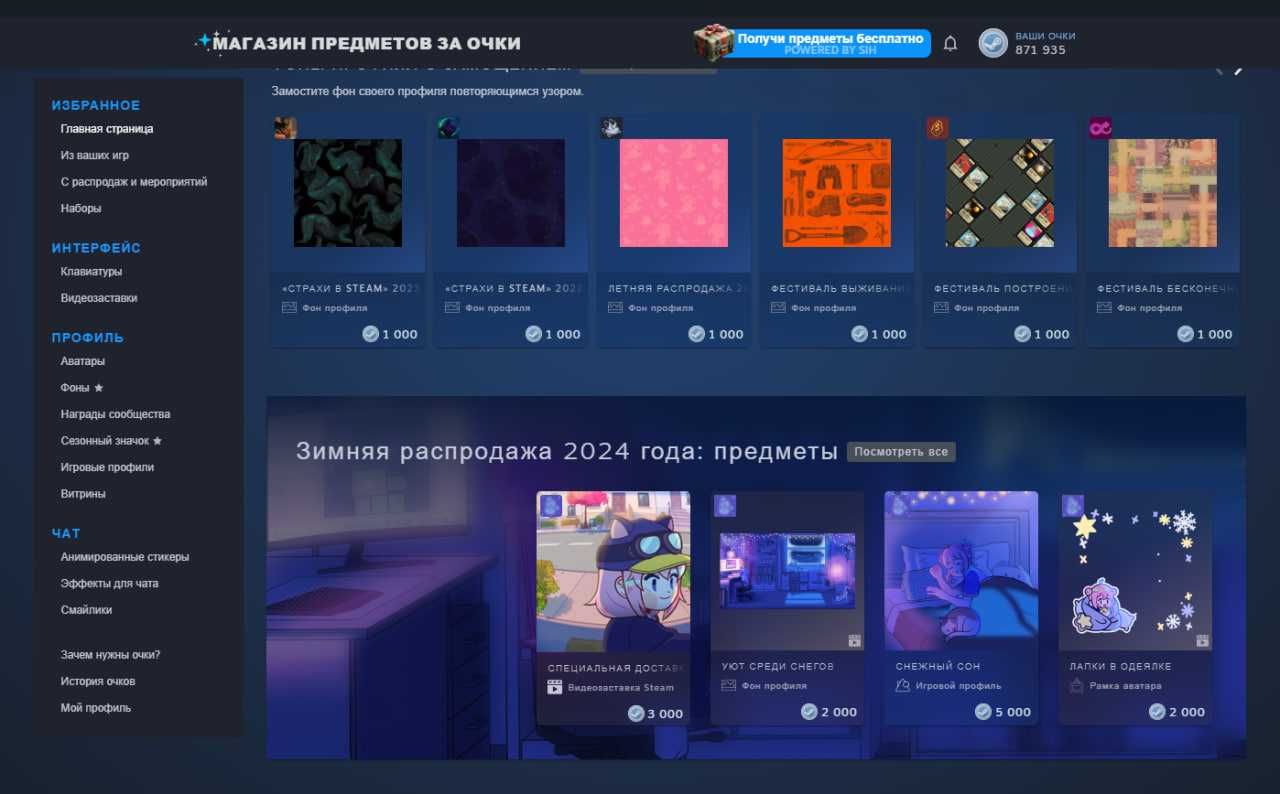Image resolution: width=1280 pixels, height=794 pixels.
Task: Open Специальная доставка cat-hat girl thumbnail
Action: [613, 571]
